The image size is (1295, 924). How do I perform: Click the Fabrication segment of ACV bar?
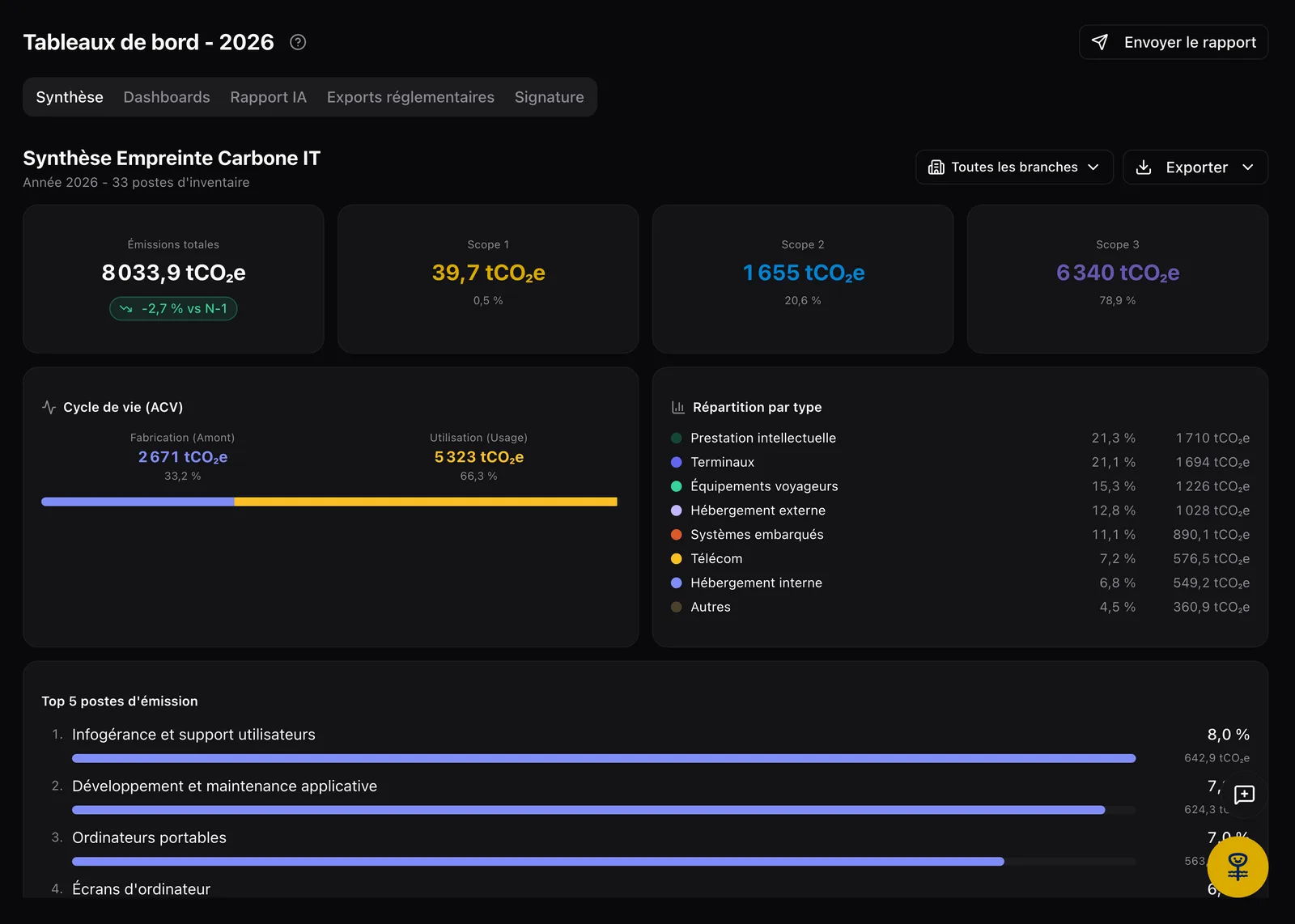[x=138, y=502]
